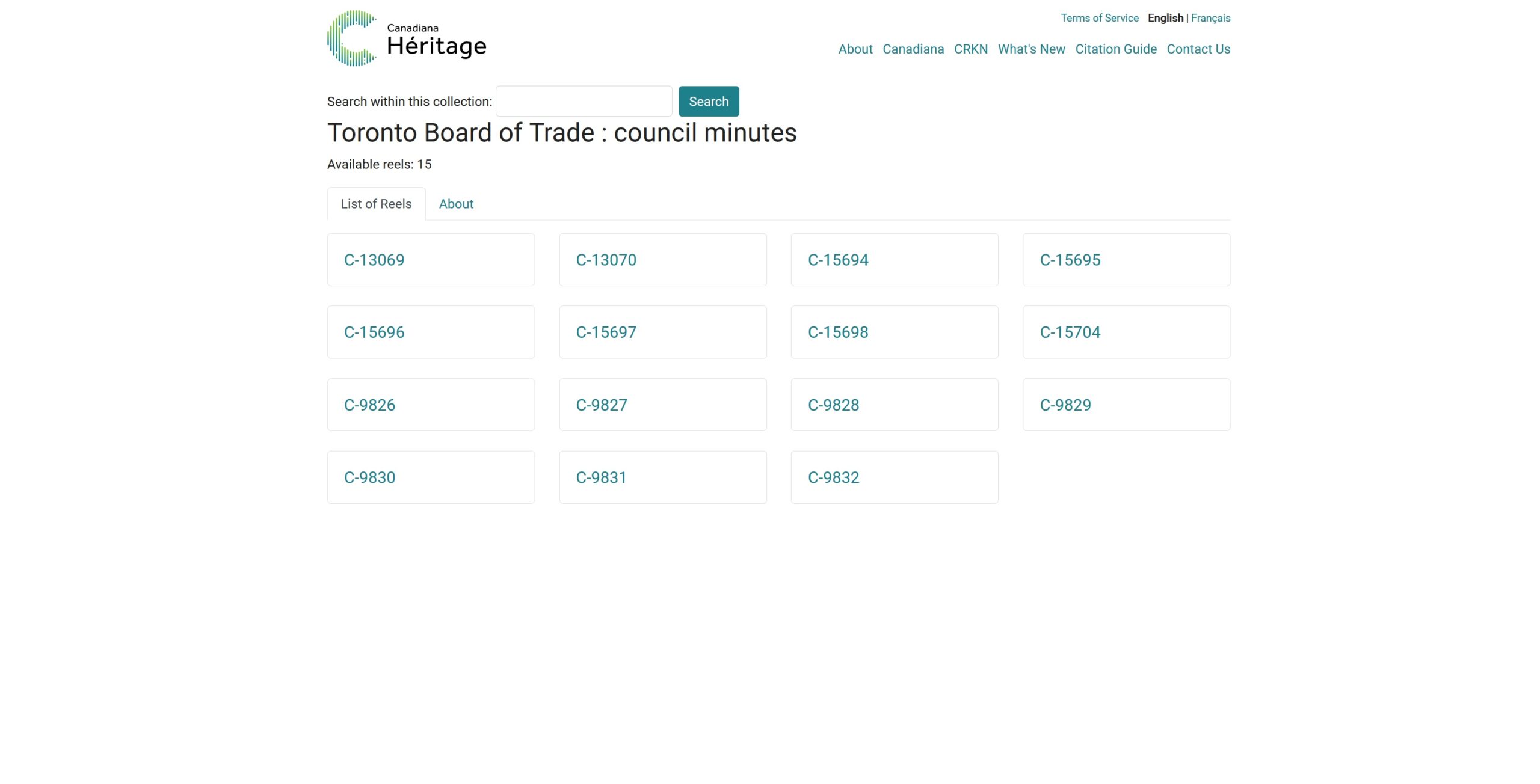Viewport: 1540px width, 784px height.
Task: Open the About navigation link
Action: pyautogui.click(x=855, y=49)
